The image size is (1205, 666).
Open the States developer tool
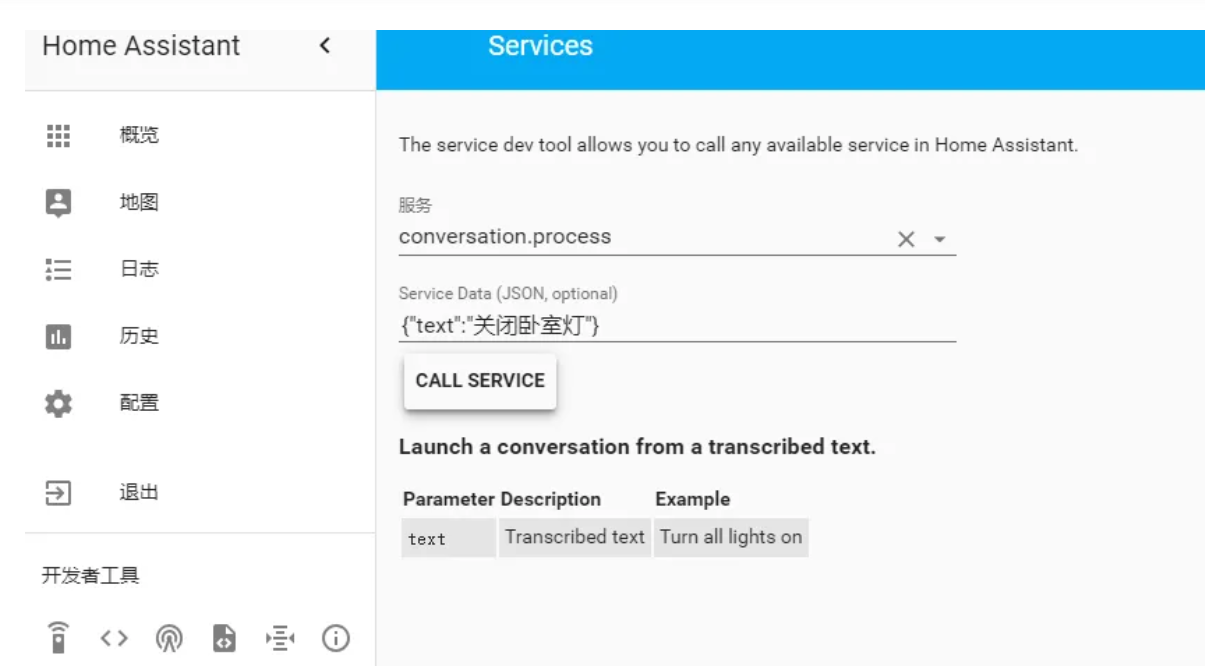[115, 637]
